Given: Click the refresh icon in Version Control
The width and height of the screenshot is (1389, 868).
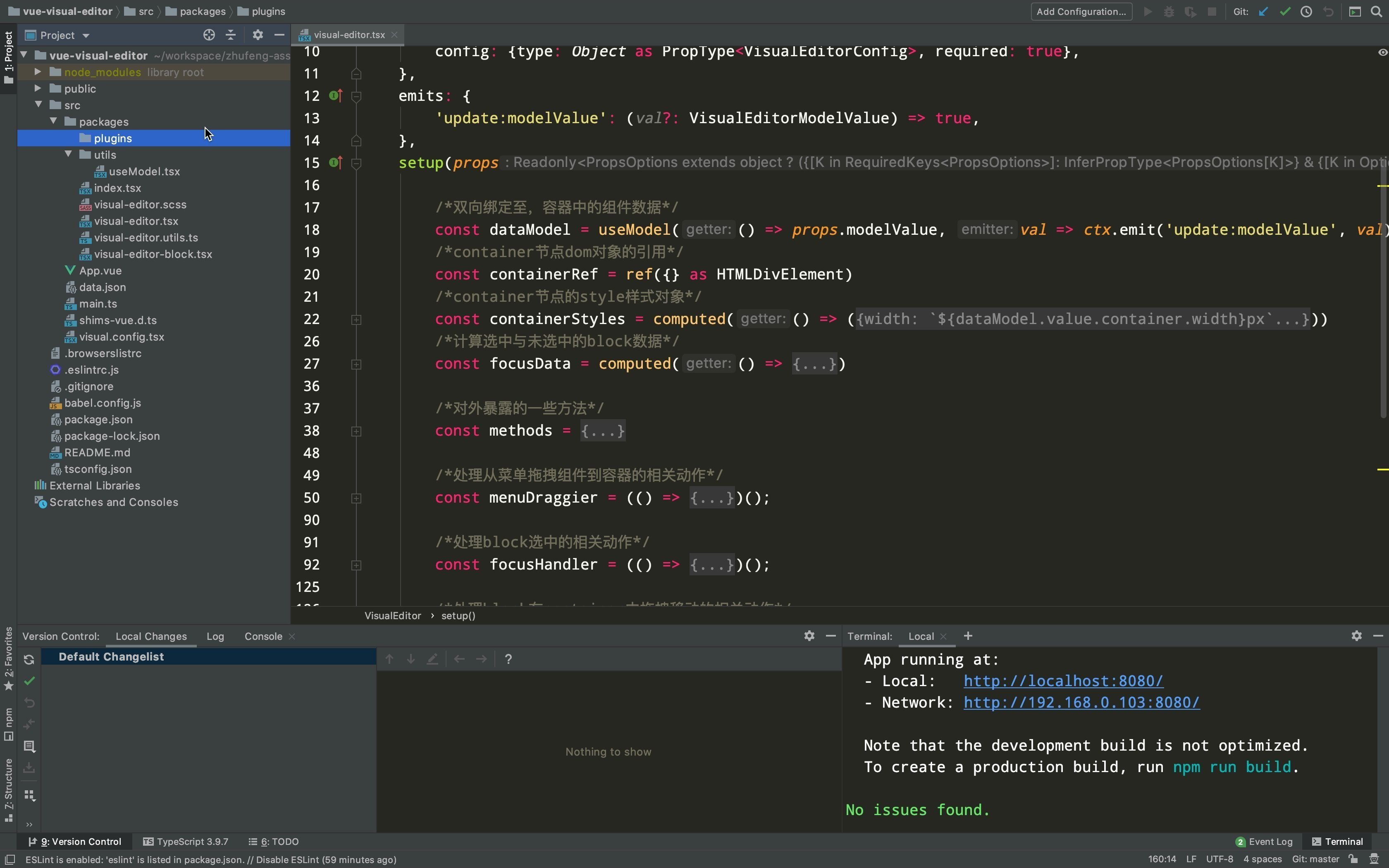Looking at the screenshot, I should pyautogui.click(x=29, y=660).
